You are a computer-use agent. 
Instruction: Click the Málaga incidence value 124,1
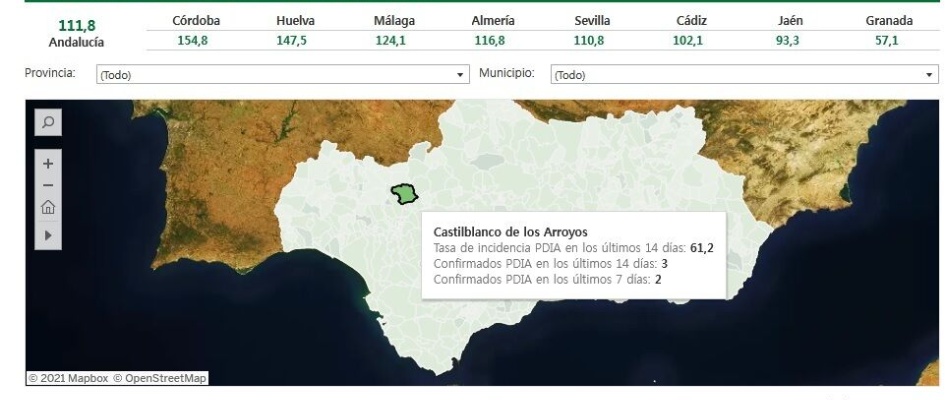click(394, 41)
